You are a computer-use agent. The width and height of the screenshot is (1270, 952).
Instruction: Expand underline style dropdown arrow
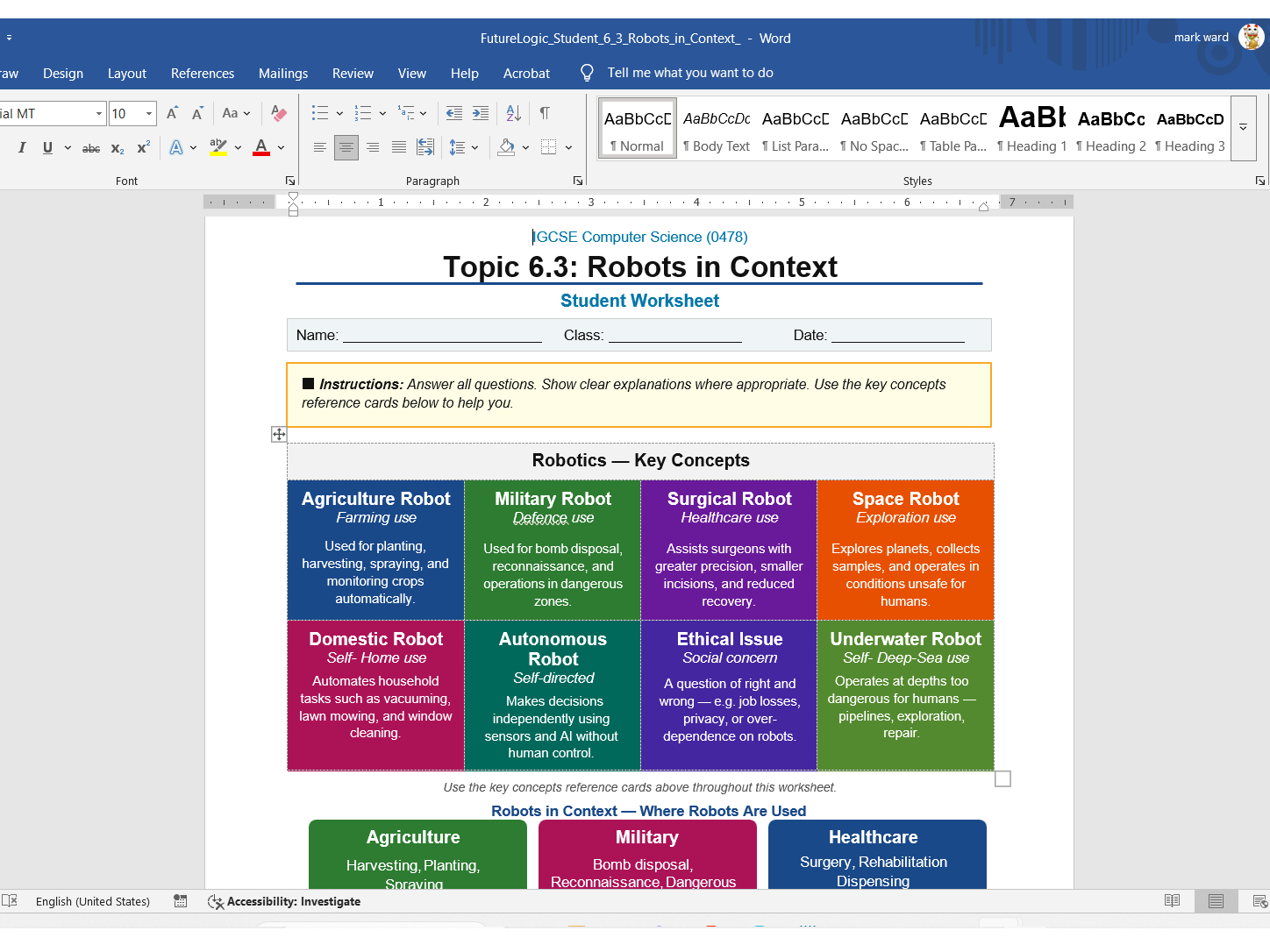[68, 148]
